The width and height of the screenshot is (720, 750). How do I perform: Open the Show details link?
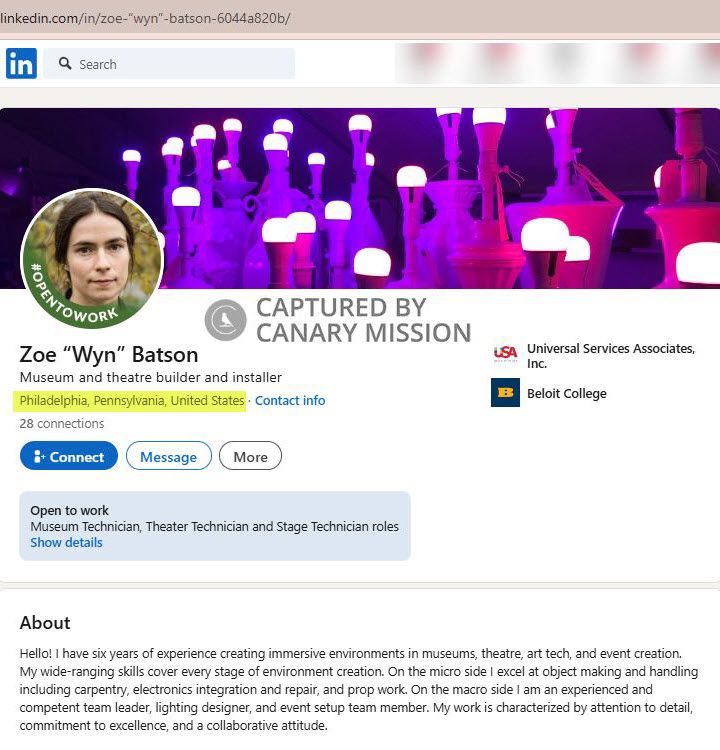pyautogui.click(x=66, y=543)
